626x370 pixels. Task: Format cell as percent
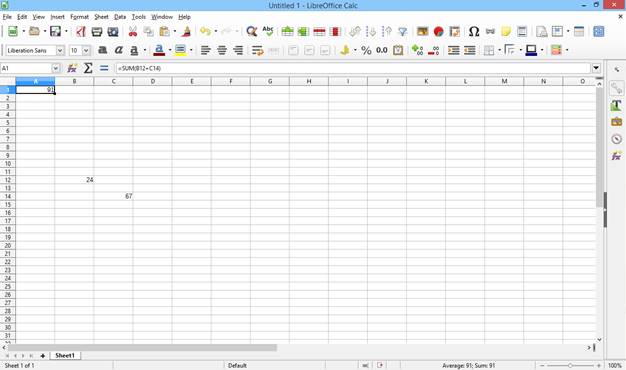pos(366,50)
